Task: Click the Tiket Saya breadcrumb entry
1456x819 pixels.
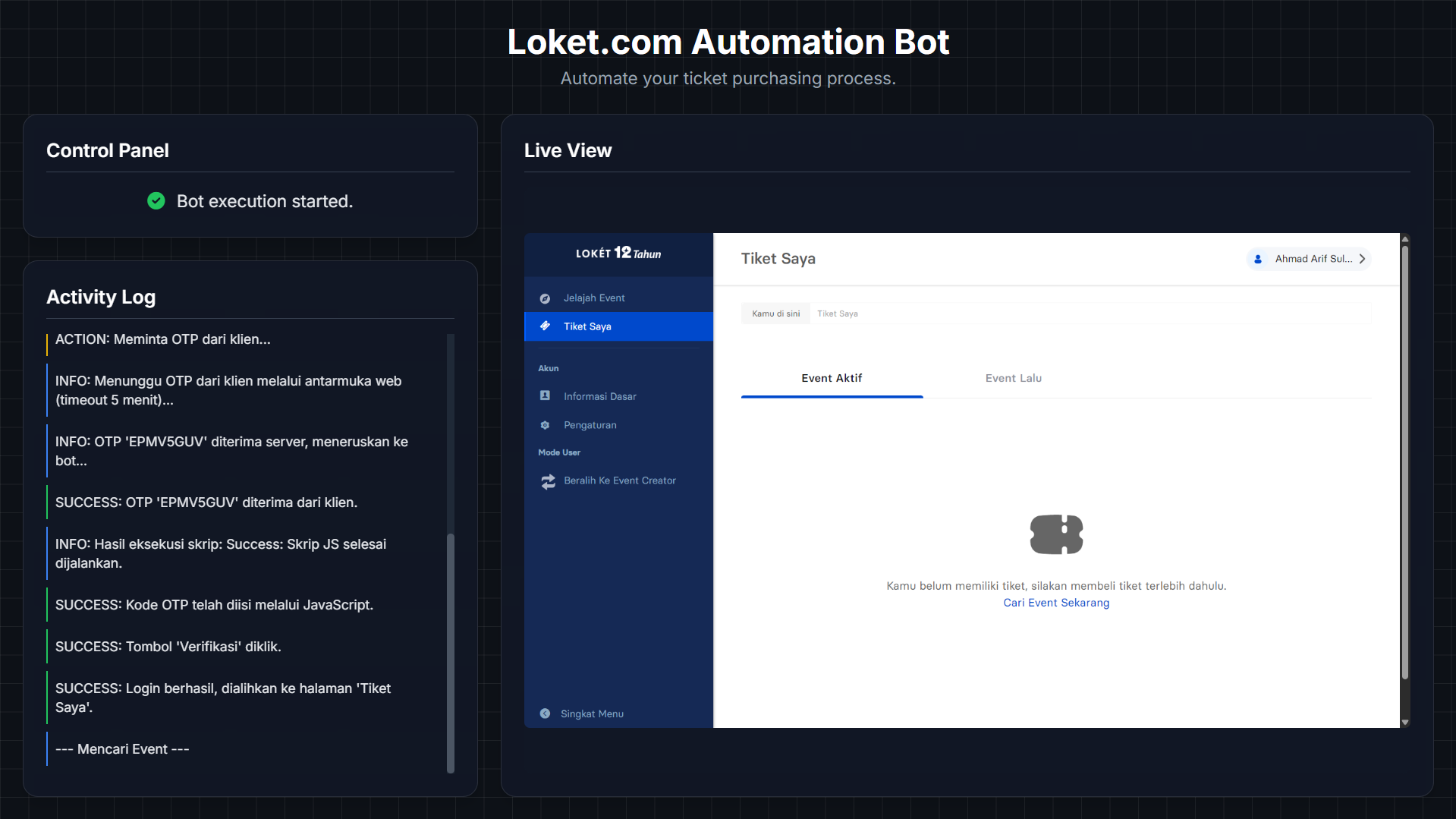Action: pos(837,313)
